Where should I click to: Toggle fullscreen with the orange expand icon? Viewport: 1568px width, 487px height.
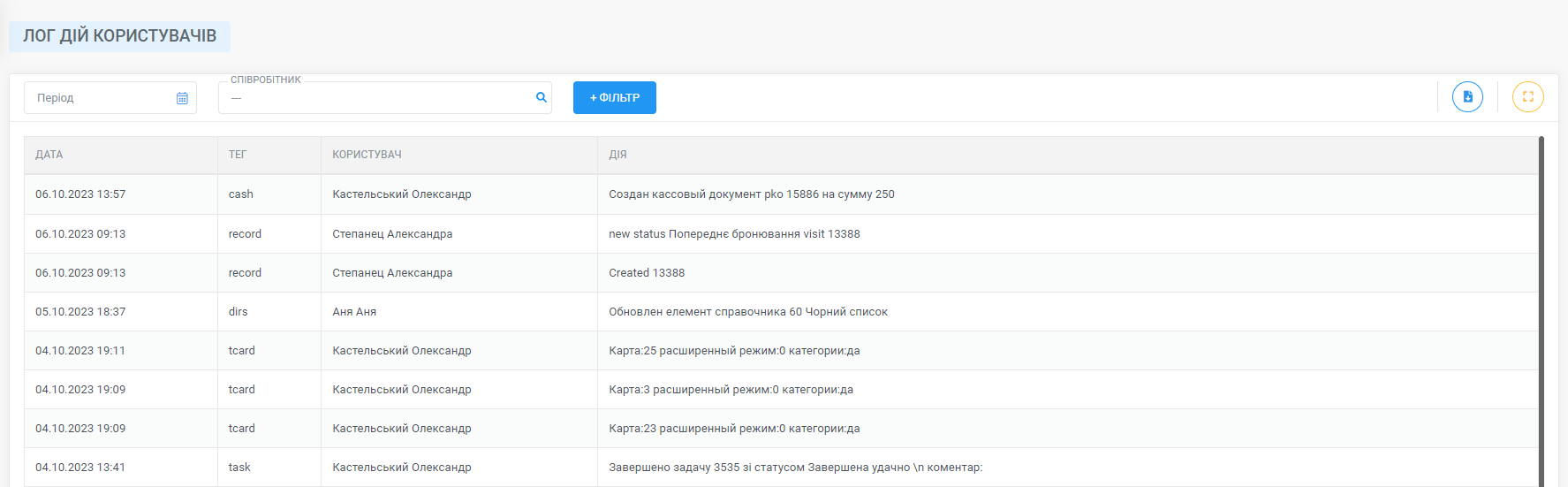point(1527,97)
